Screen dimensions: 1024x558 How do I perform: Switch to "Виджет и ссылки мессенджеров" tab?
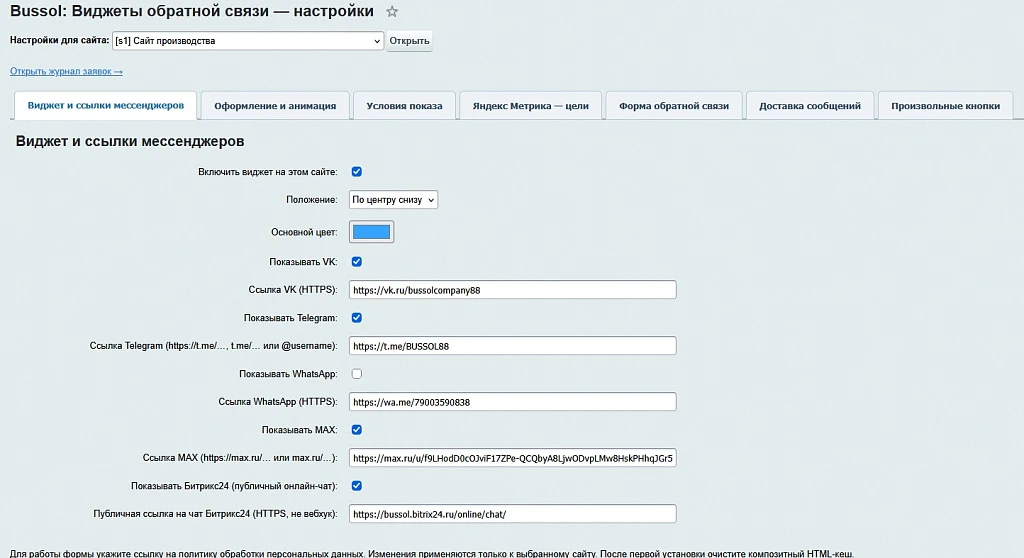click(106, 105)
